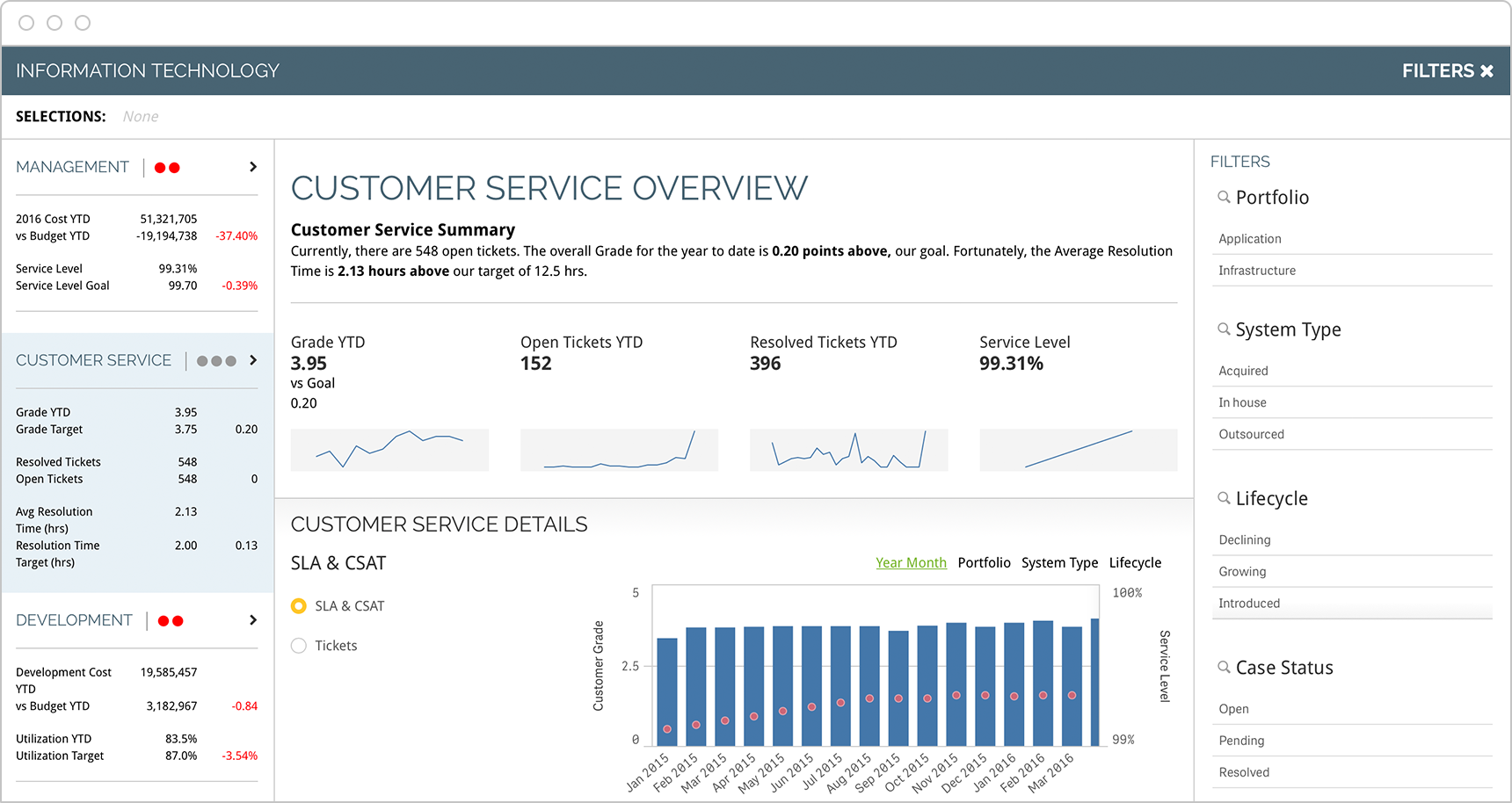Click the Lifecycle search magnifier icon

(1224, 498)
